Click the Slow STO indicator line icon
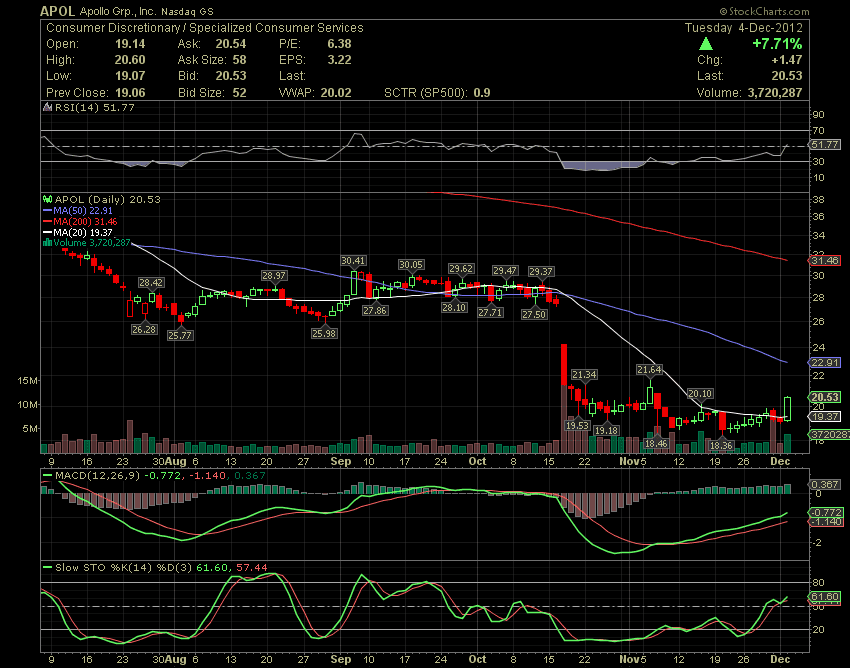The height and width of the screenshot is (668, 850). click(x=46, y=568)
